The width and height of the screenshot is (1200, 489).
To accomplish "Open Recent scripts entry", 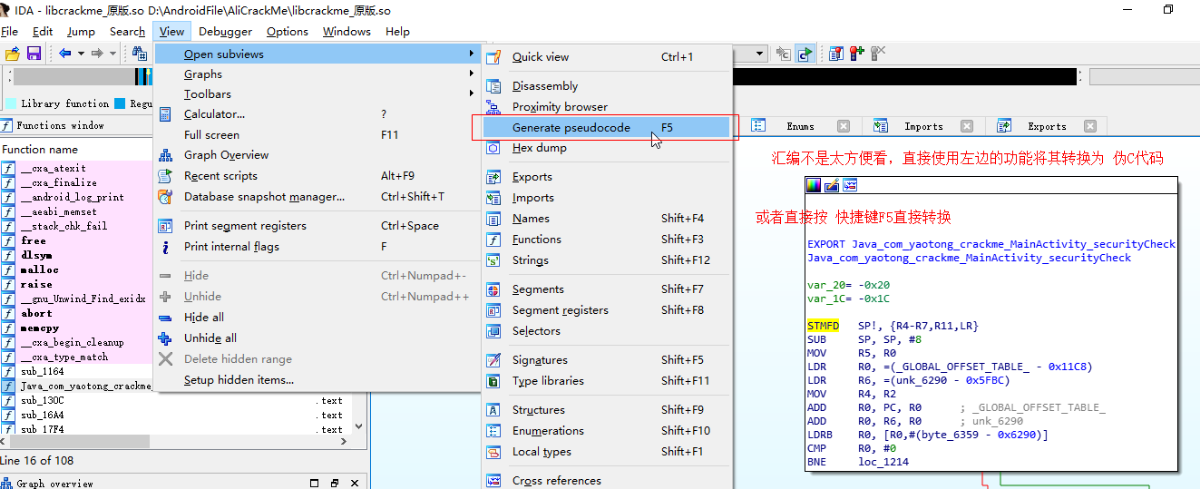I will pyautogui.click(x=317, y=176).
